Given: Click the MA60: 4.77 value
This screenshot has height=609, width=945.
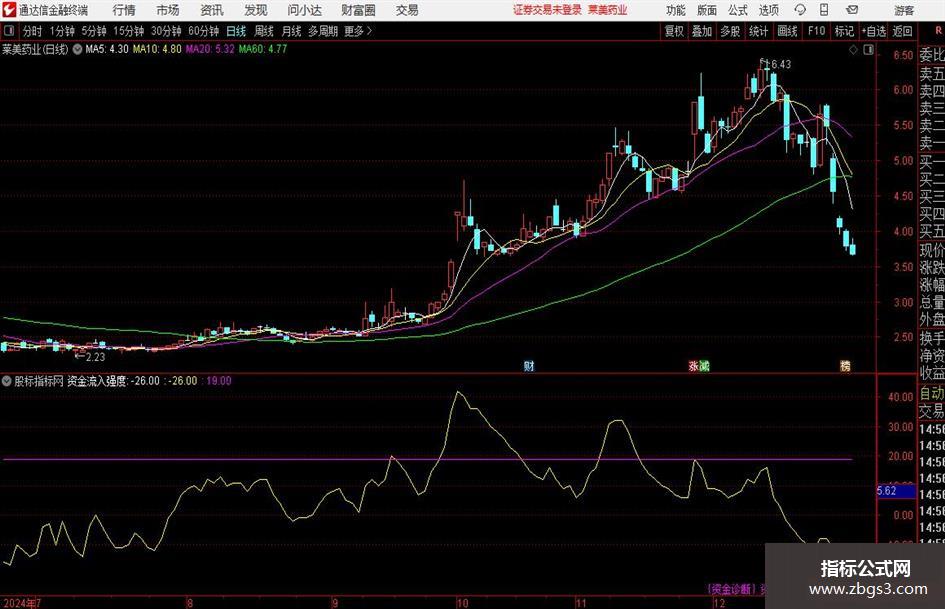Looking at the screenshot, I should tap(263, 49).
